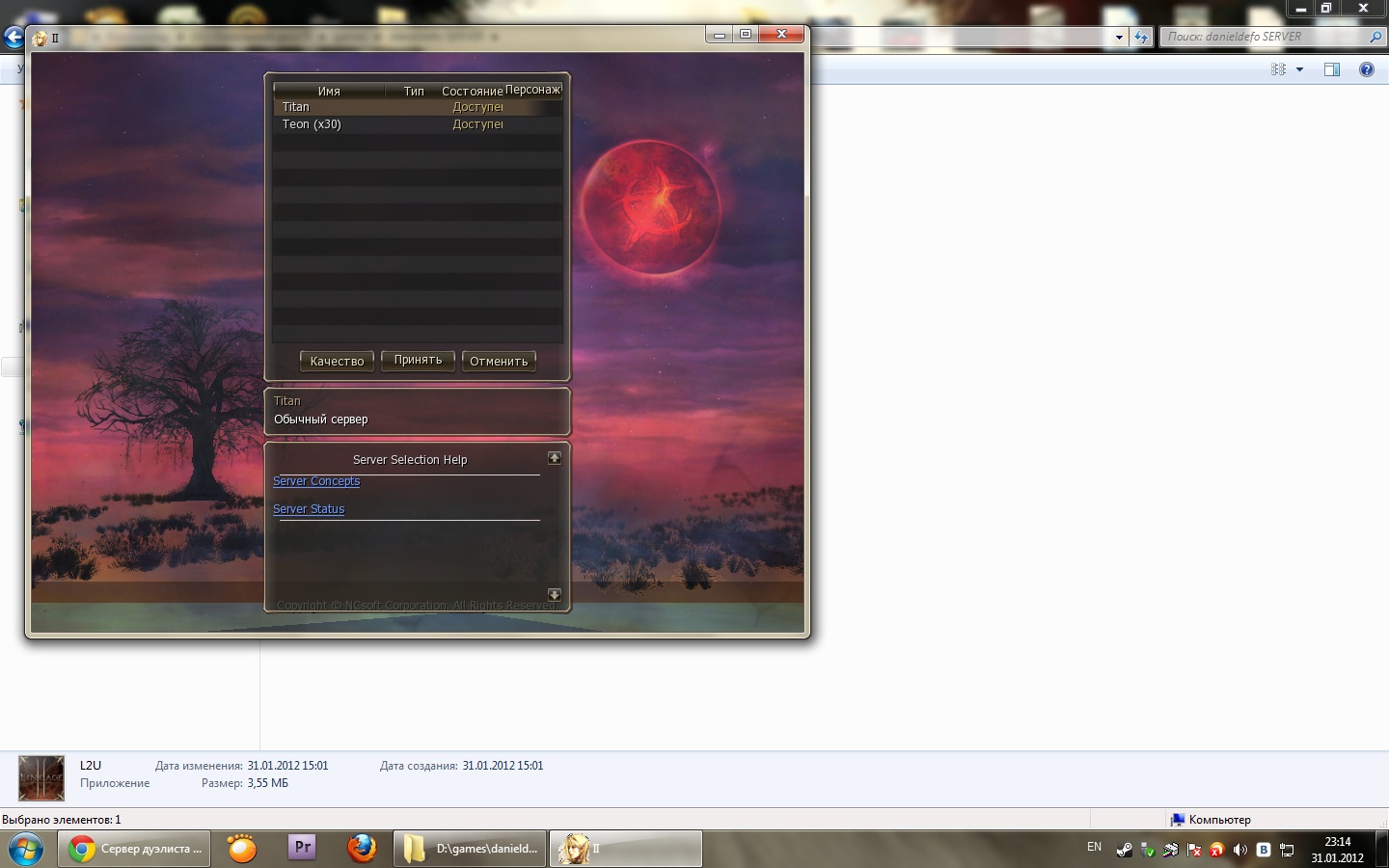This screenshot has height=868, width=1389.
Task: Click the Show desktop strip
Action: point(1381,849)
